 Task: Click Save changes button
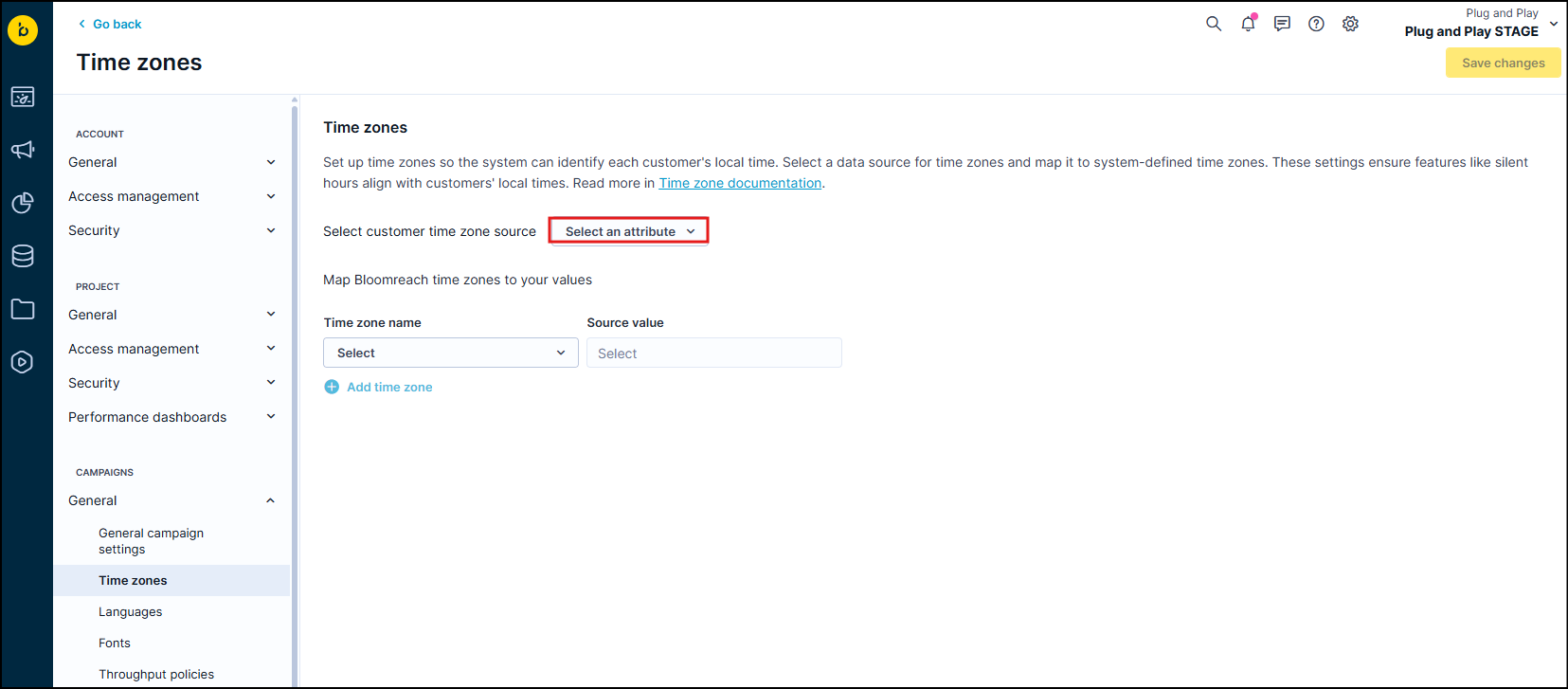coord(1503,63)
